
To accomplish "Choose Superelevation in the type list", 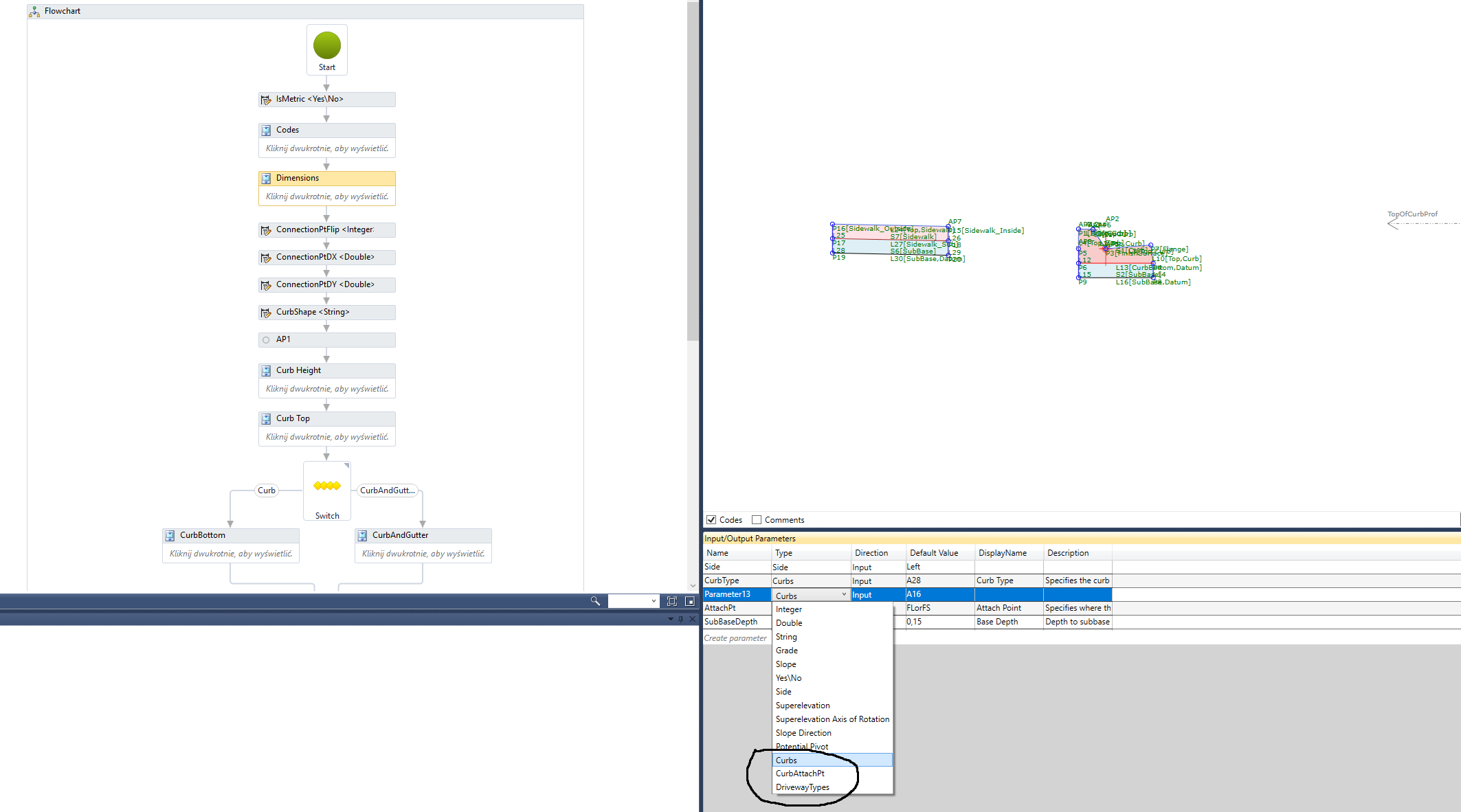I will (x=803, y=706).
